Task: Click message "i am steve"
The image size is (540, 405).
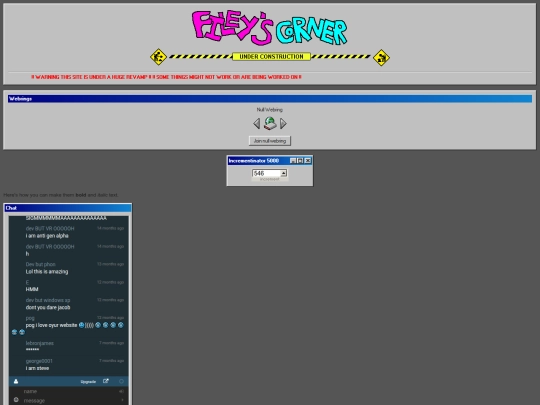Action: coord(37,368)
